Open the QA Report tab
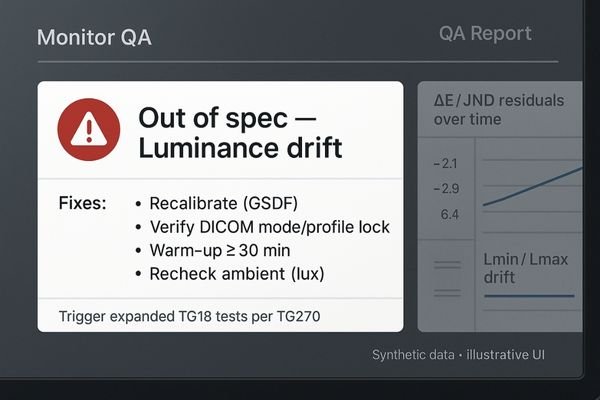 click(x=485, y=34)
